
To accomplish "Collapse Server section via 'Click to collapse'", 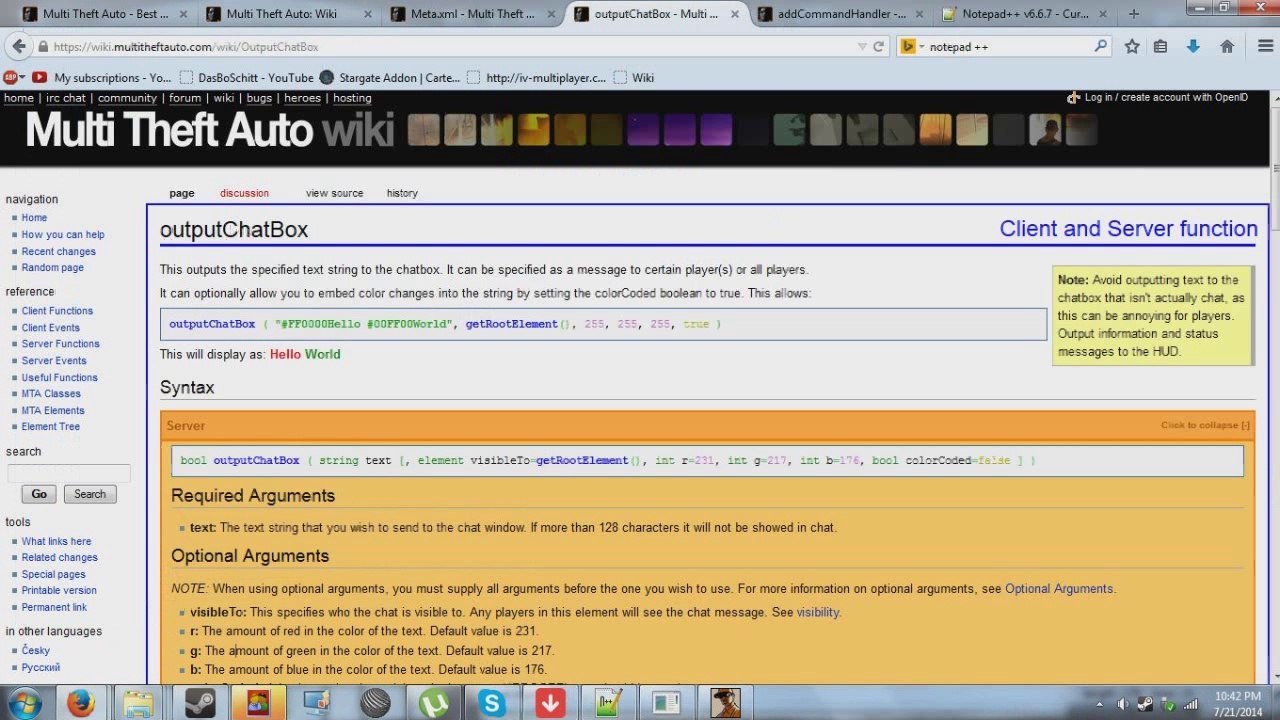I will pyautogui.click(x=1205, y=425).
